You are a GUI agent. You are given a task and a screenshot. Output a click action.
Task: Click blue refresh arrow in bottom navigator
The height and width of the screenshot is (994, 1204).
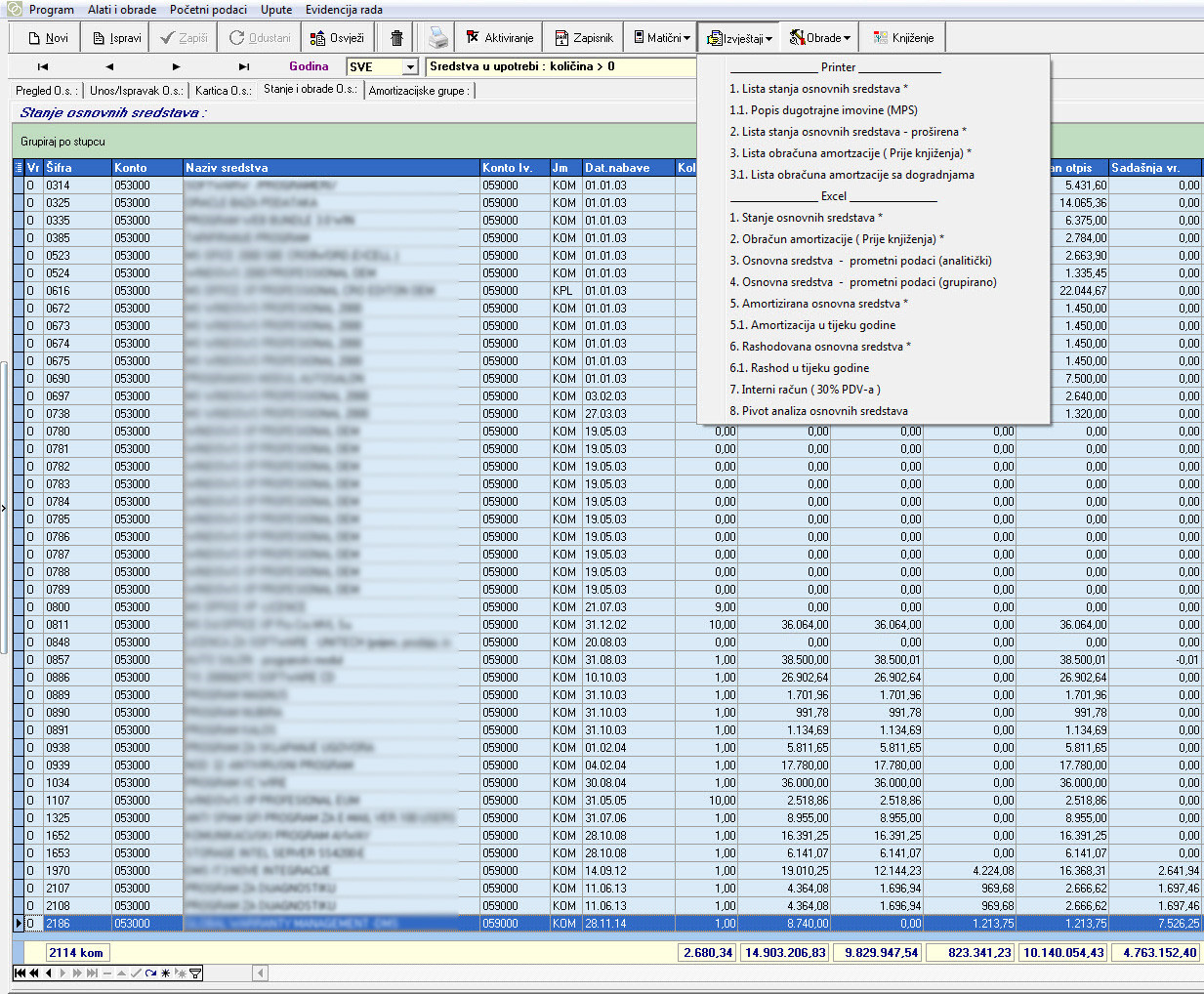click(150, 973)
